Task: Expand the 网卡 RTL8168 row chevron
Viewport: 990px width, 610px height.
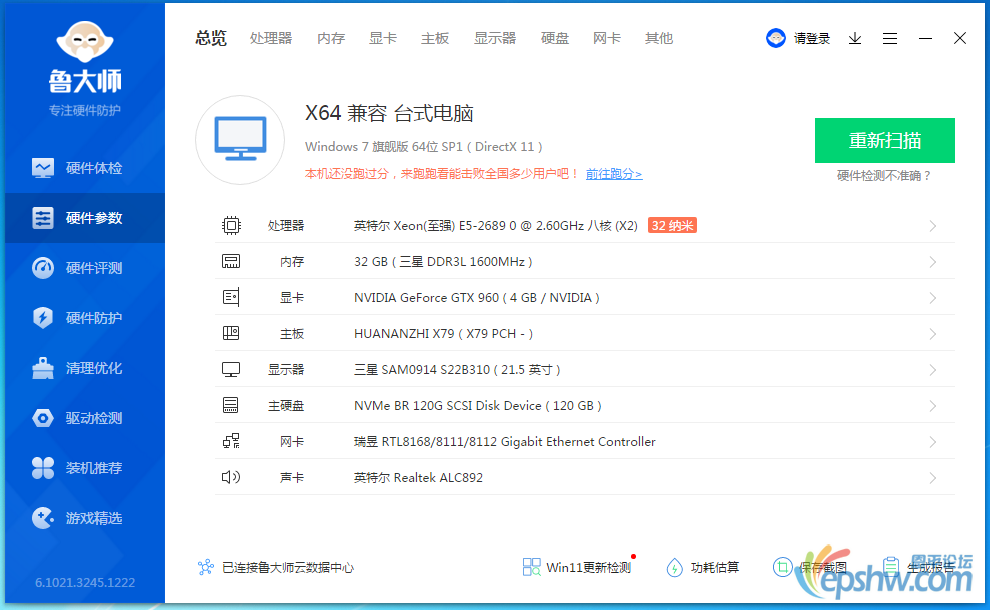Action: [933, 442]
